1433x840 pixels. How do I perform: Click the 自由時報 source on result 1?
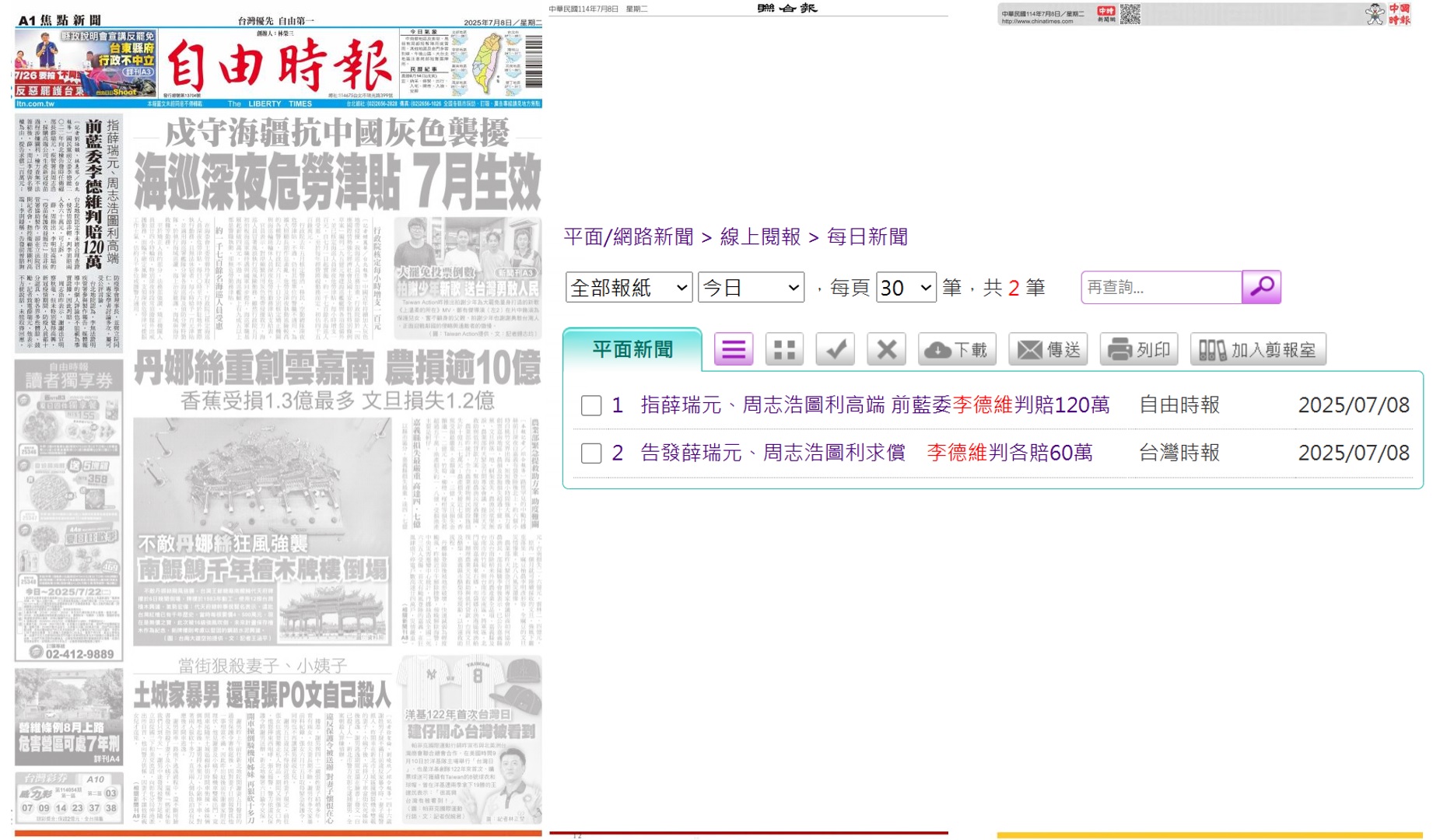pos(1179,405)
